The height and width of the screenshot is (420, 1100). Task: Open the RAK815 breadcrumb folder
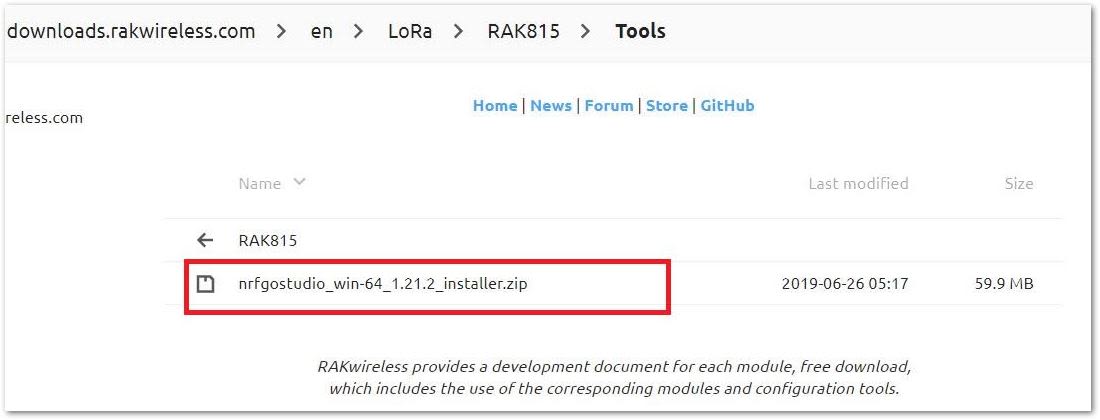[523, 32]
